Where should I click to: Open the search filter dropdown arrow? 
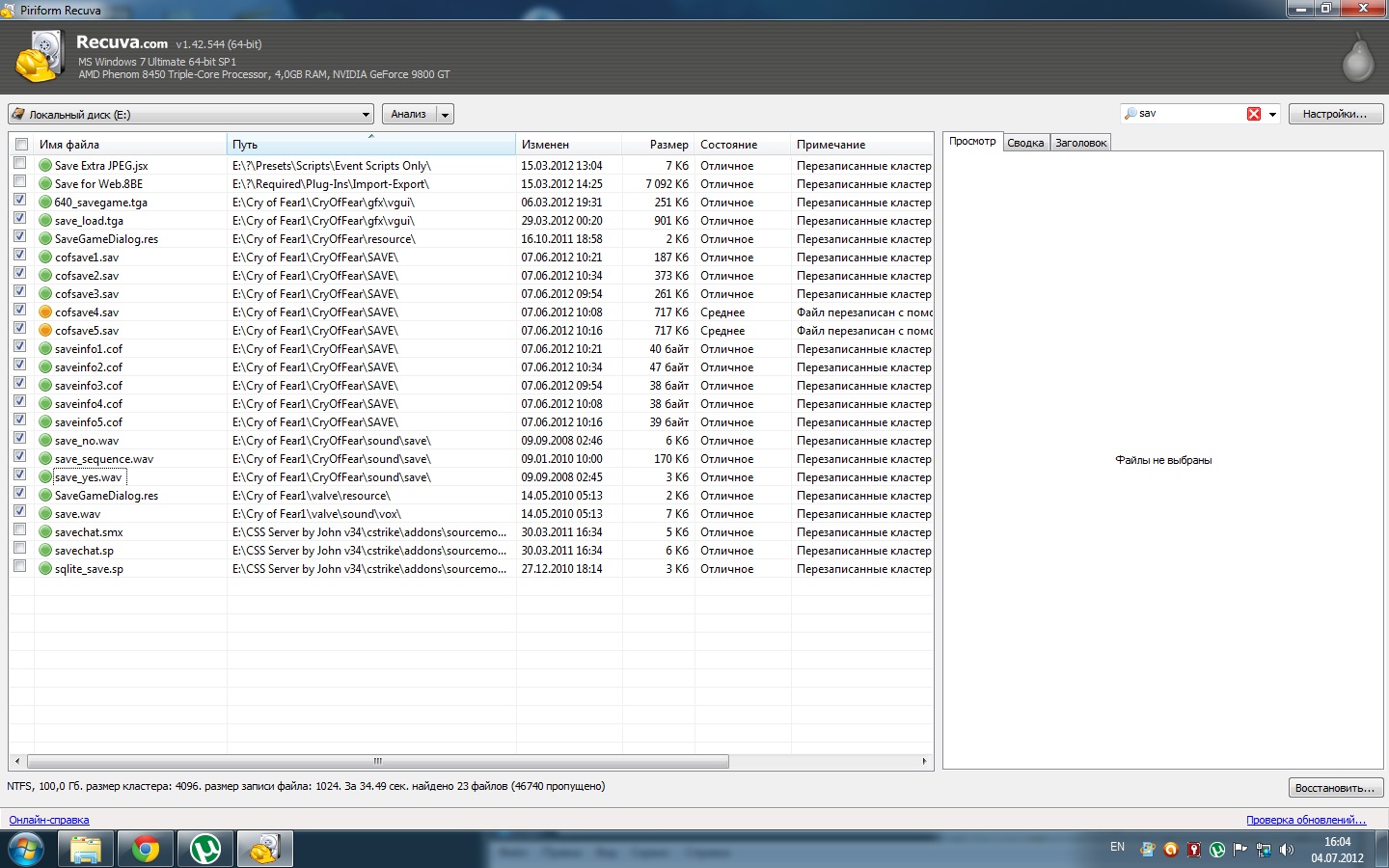(x=1272, y=114)
